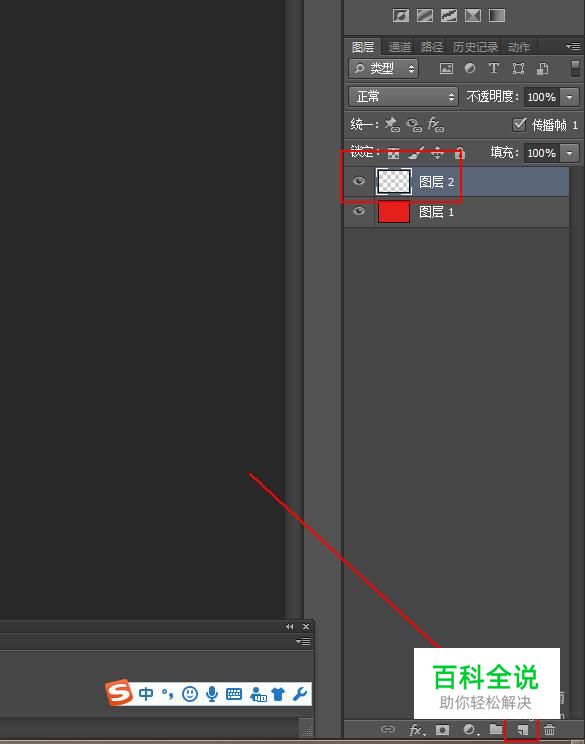Viewport: 585px width, 744px height.
Task: Open the Layers panel flyout menu
Action: click(573, 46)
